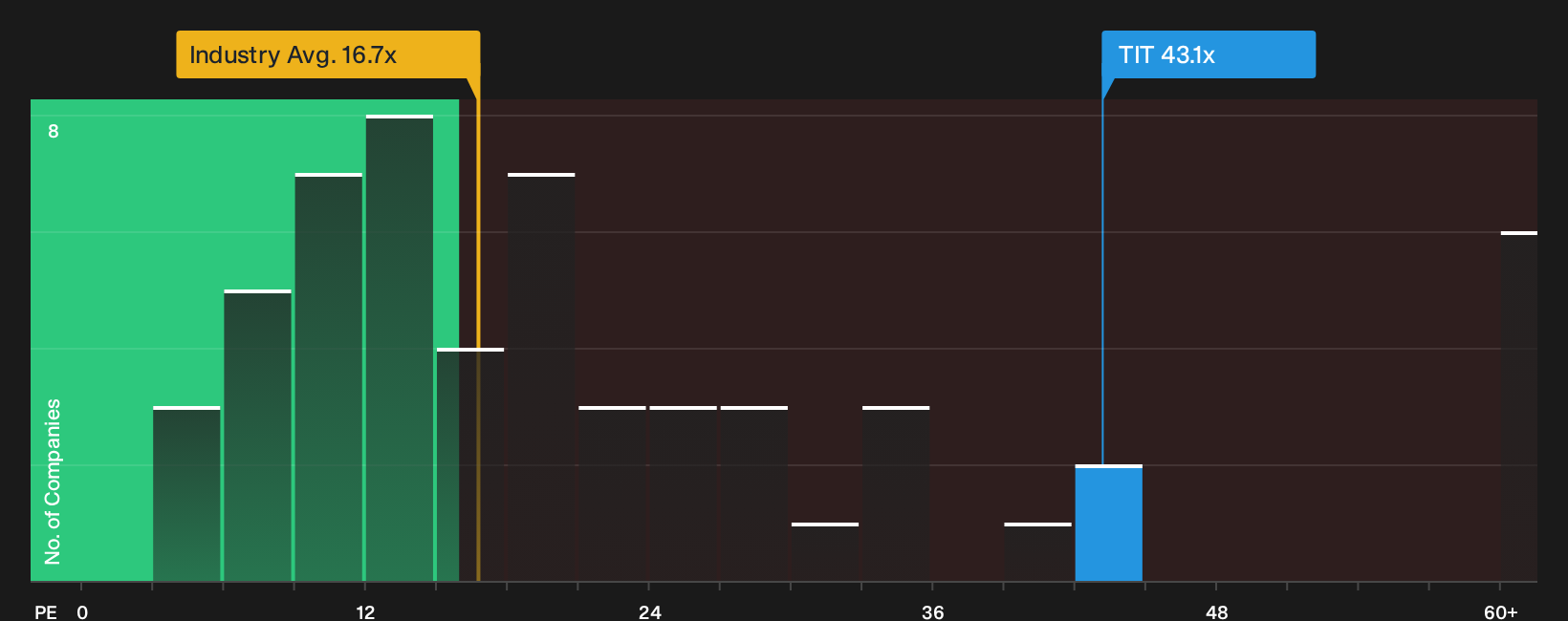Click the No. of Companies axis title
The image size is (1568, 621).
pyautogui.click(x=53, y=482)
